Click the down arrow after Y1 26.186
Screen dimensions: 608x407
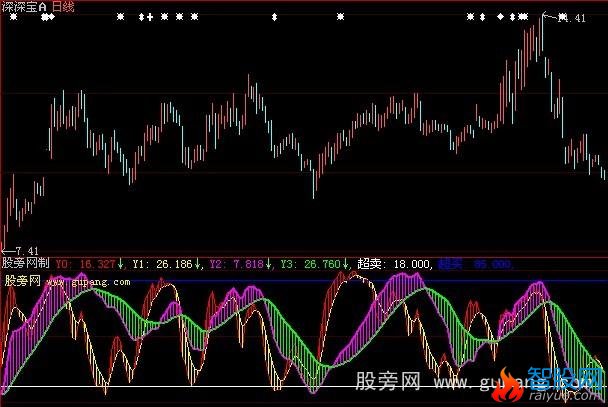197,264
